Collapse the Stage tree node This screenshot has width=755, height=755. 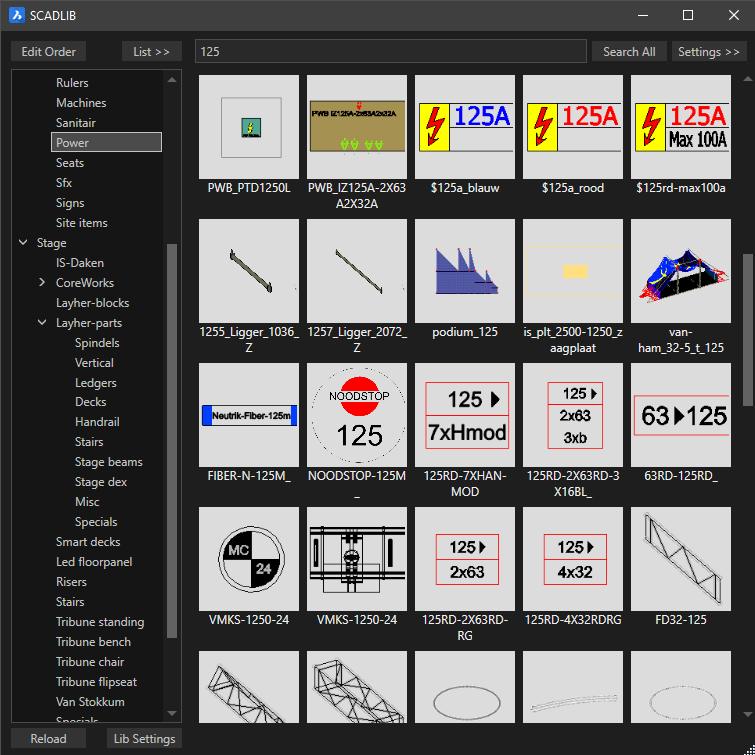[24, 243]
